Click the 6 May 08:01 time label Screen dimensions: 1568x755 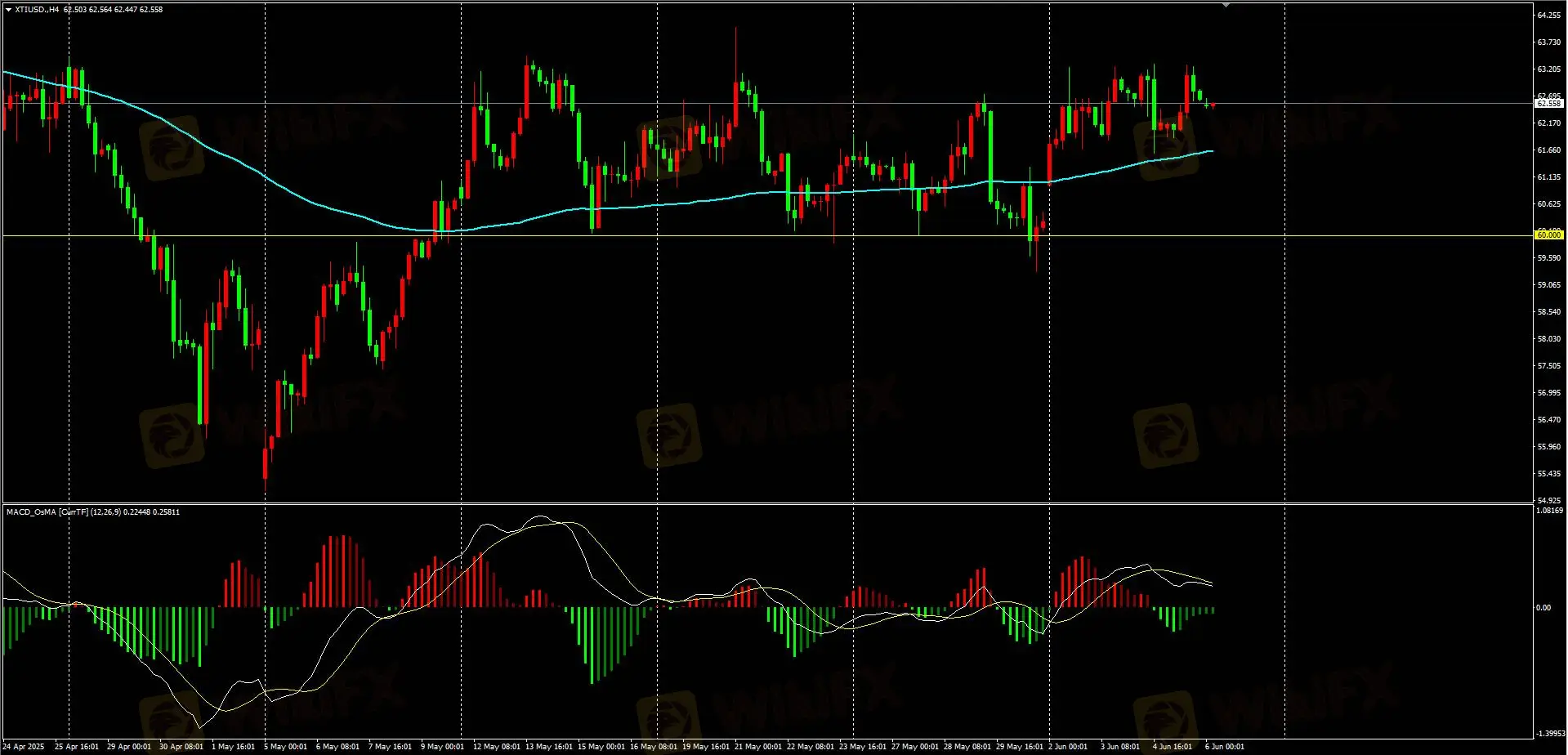[337, 747]
